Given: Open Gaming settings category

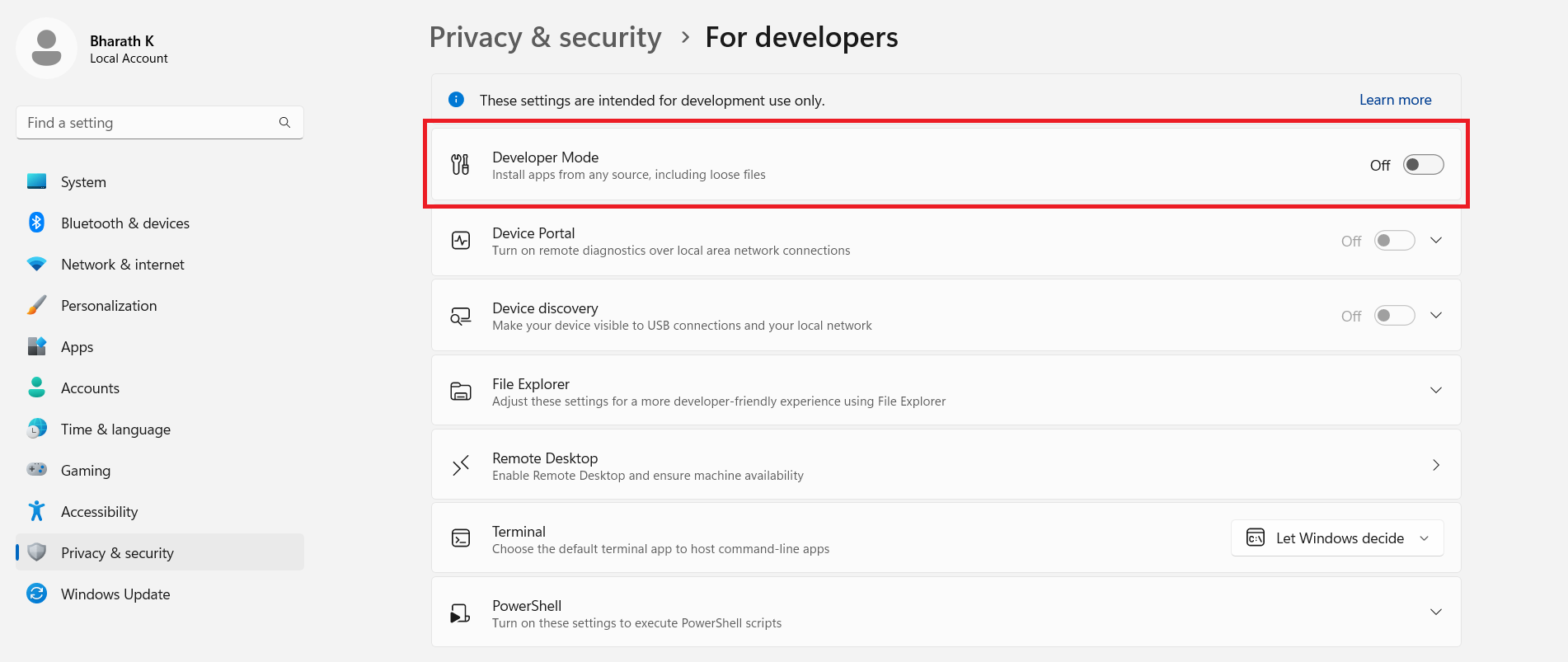Looking at the screenshot, I should coord(160,470).
